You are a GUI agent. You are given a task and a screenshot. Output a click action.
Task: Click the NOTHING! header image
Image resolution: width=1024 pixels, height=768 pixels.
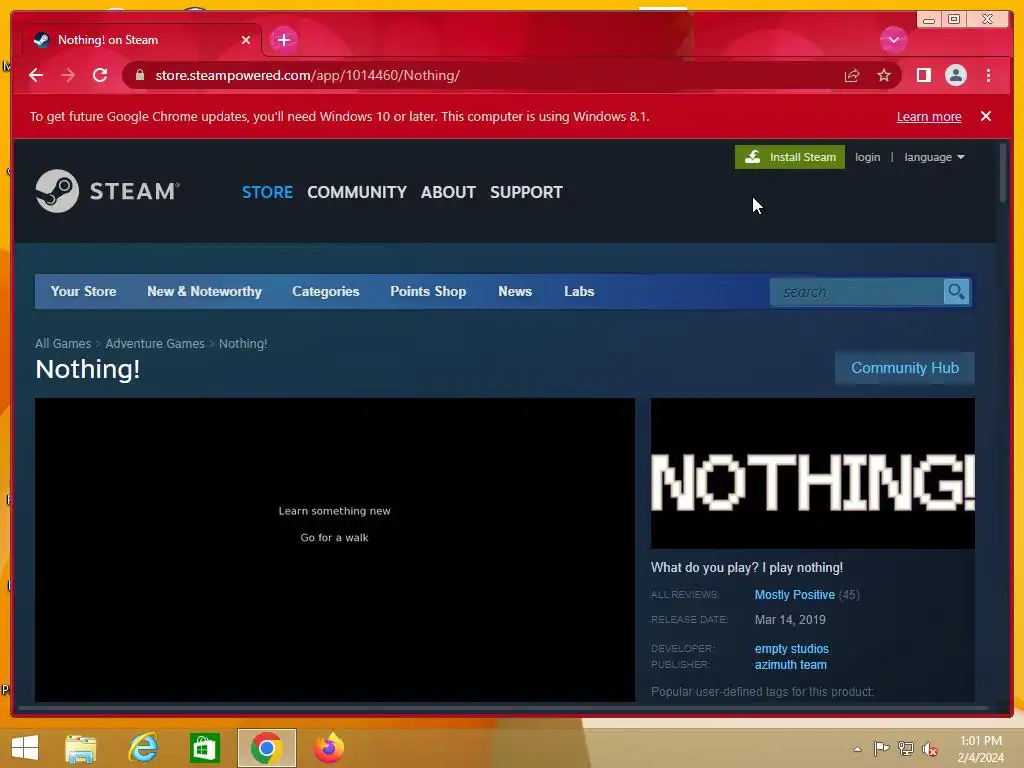coord(812,473)
